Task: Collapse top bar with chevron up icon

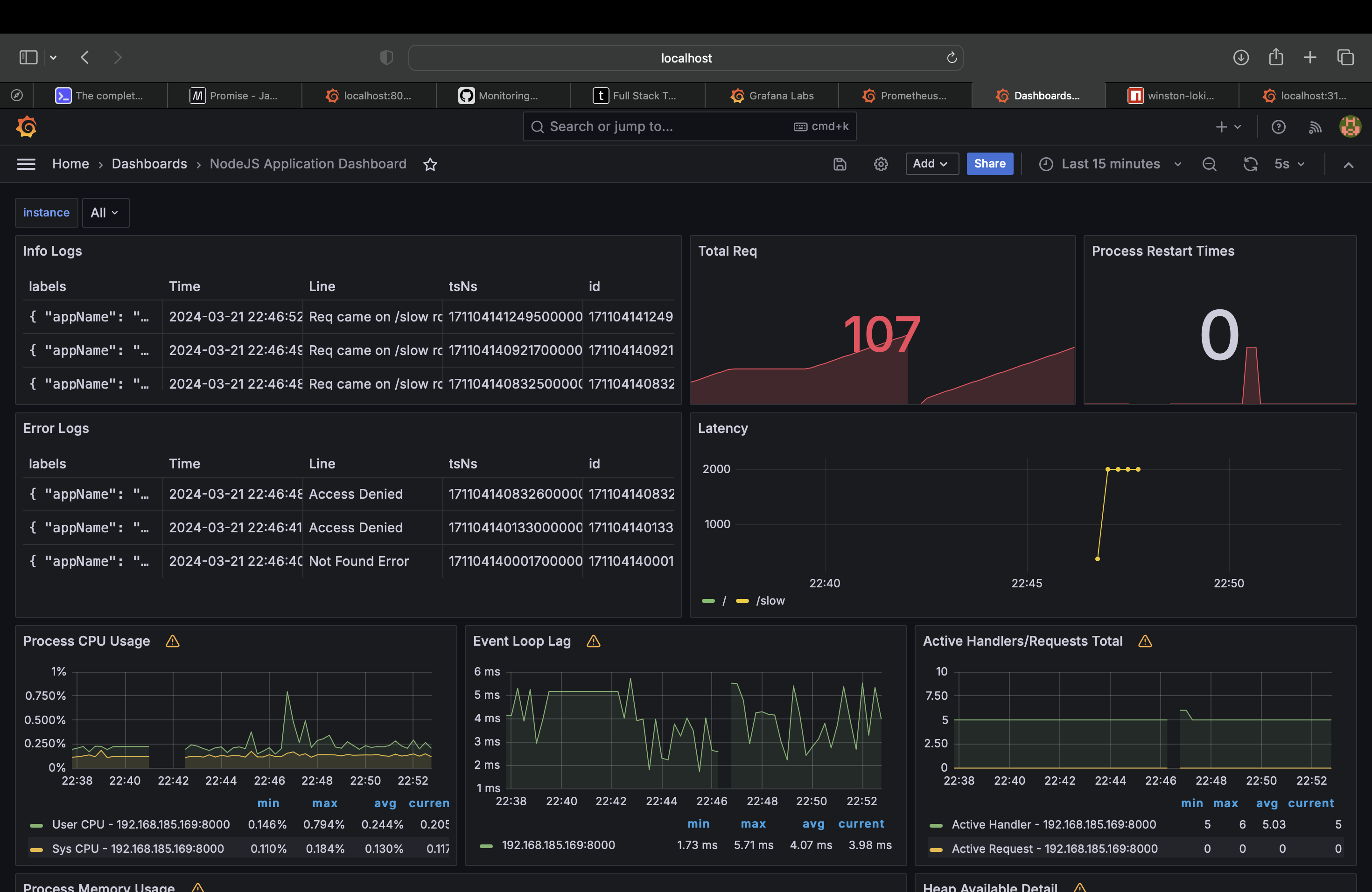Action: [1348, 165]
